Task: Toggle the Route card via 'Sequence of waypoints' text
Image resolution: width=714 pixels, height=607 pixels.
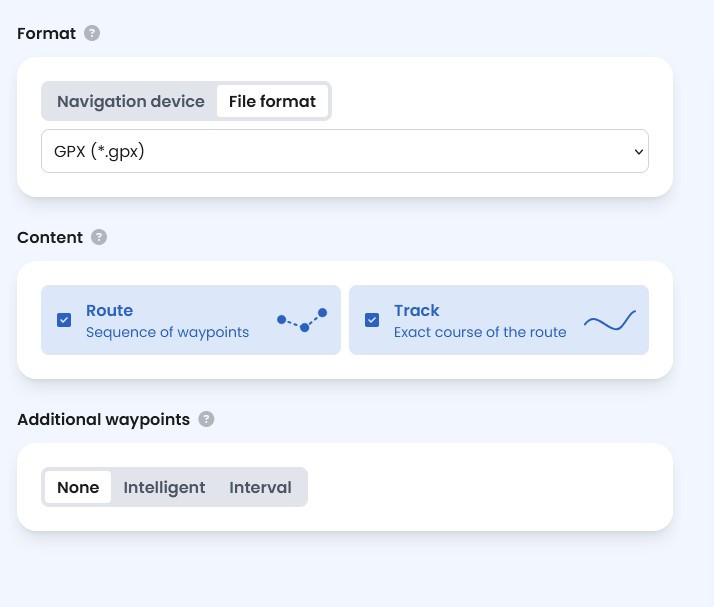Action: point(168,332)
